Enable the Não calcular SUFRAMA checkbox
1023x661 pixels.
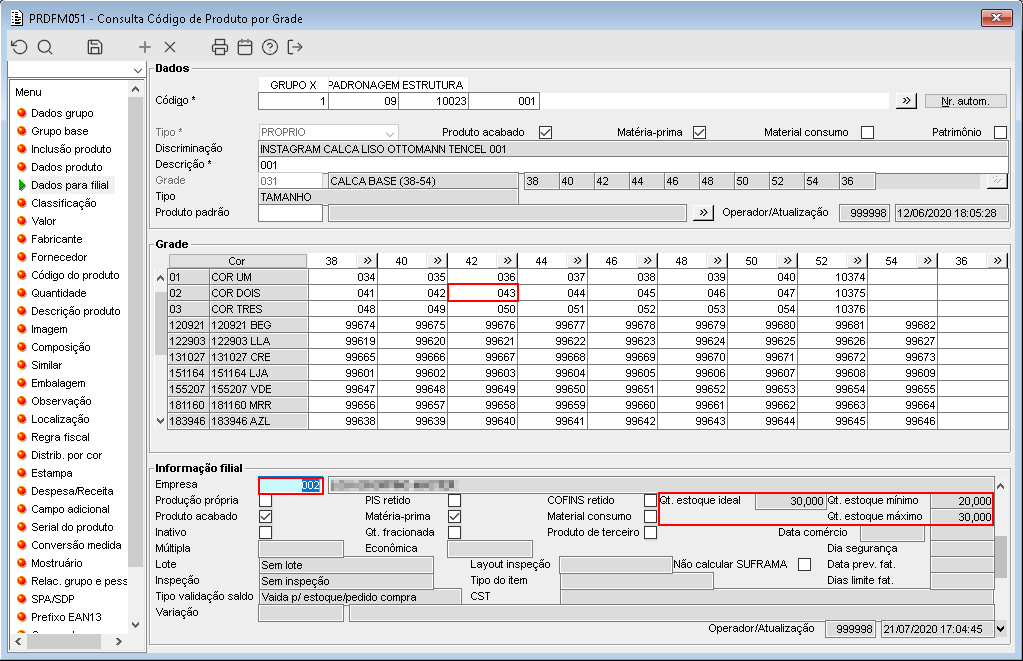tap(804, 564)
